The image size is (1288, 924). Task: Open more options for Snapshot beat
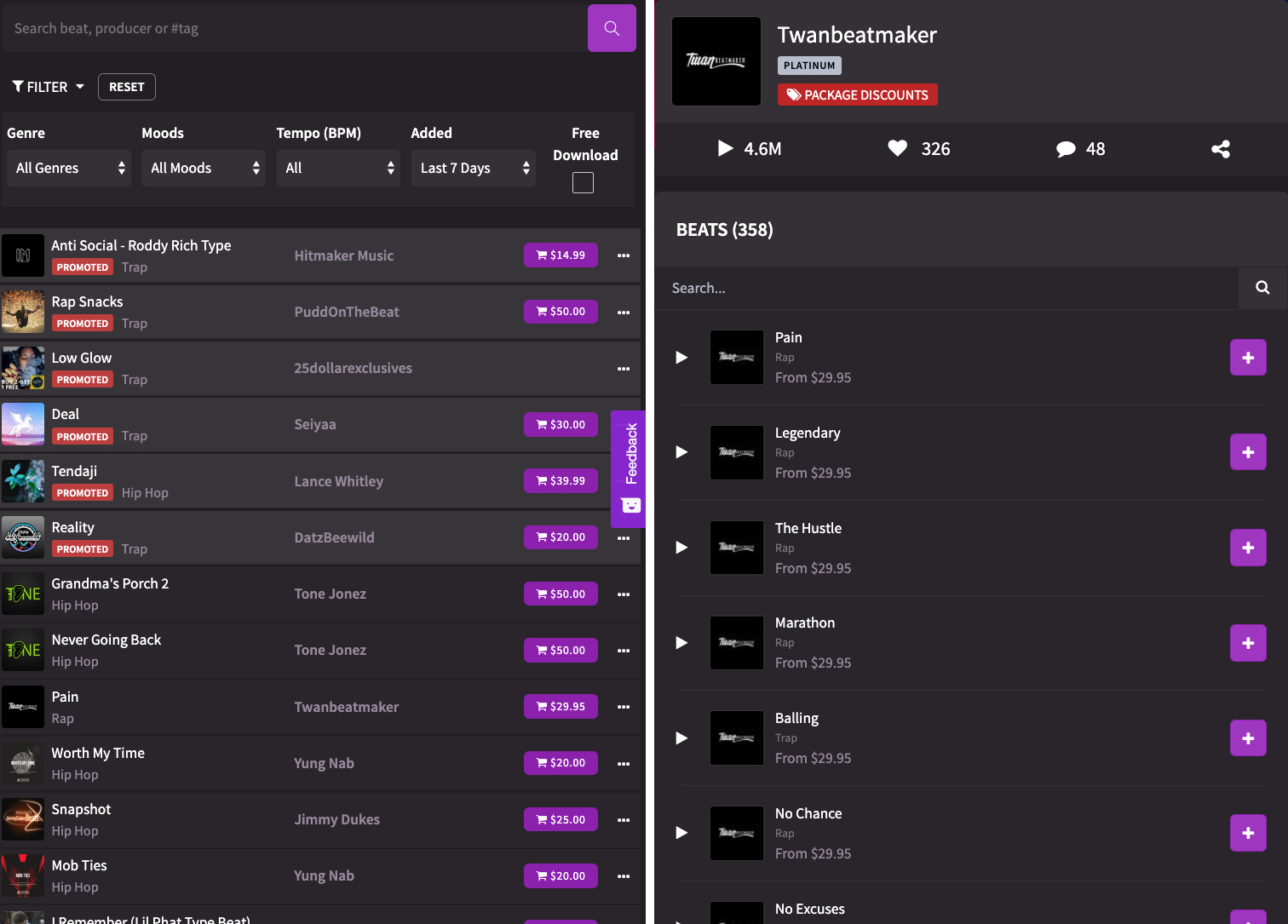pyautogui.click(x=624, y=819)
